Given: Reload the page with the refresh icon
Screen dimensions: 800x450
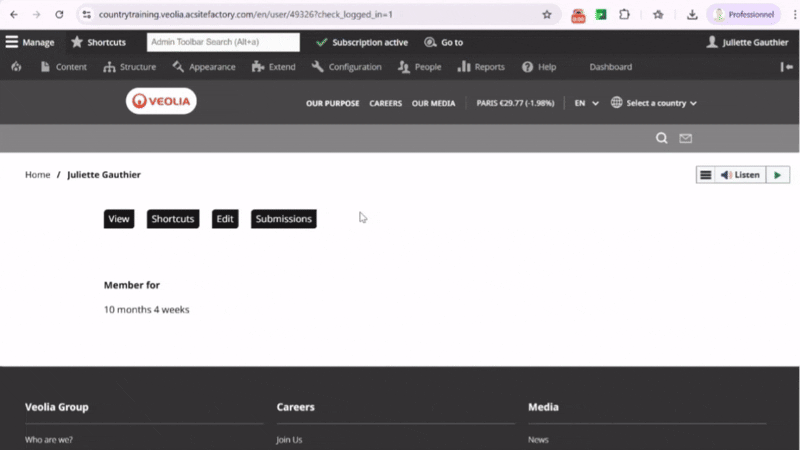Looking at the screenshot, I should [59, 14].
